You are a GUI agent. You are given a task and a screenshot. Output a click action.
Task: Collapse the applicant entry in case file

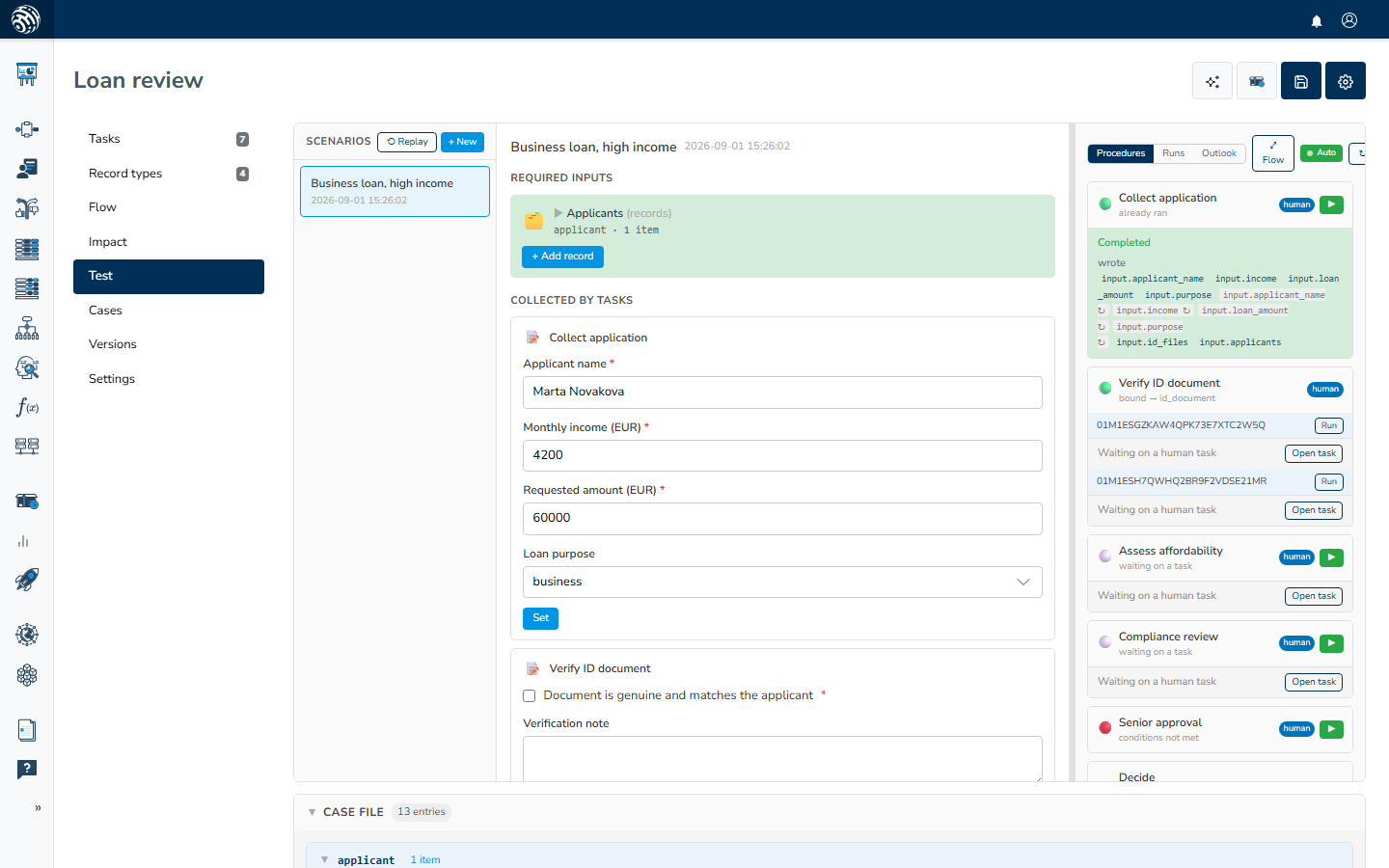tap(325, 859)
